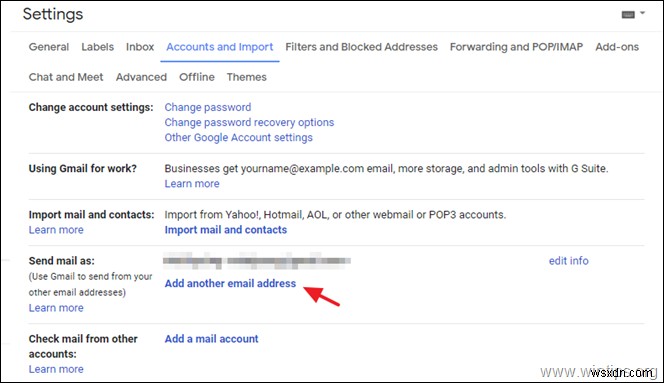Click Add a mail account link

(x=211, y=339)
